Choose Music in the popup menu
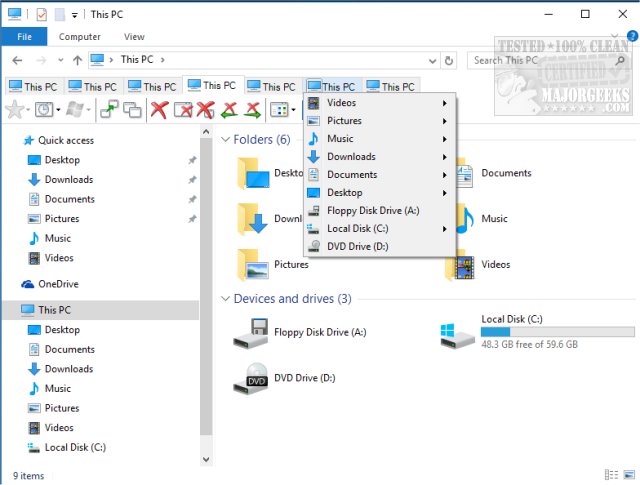The width and height of the screenshot is (640, 485). coord(380,139)
